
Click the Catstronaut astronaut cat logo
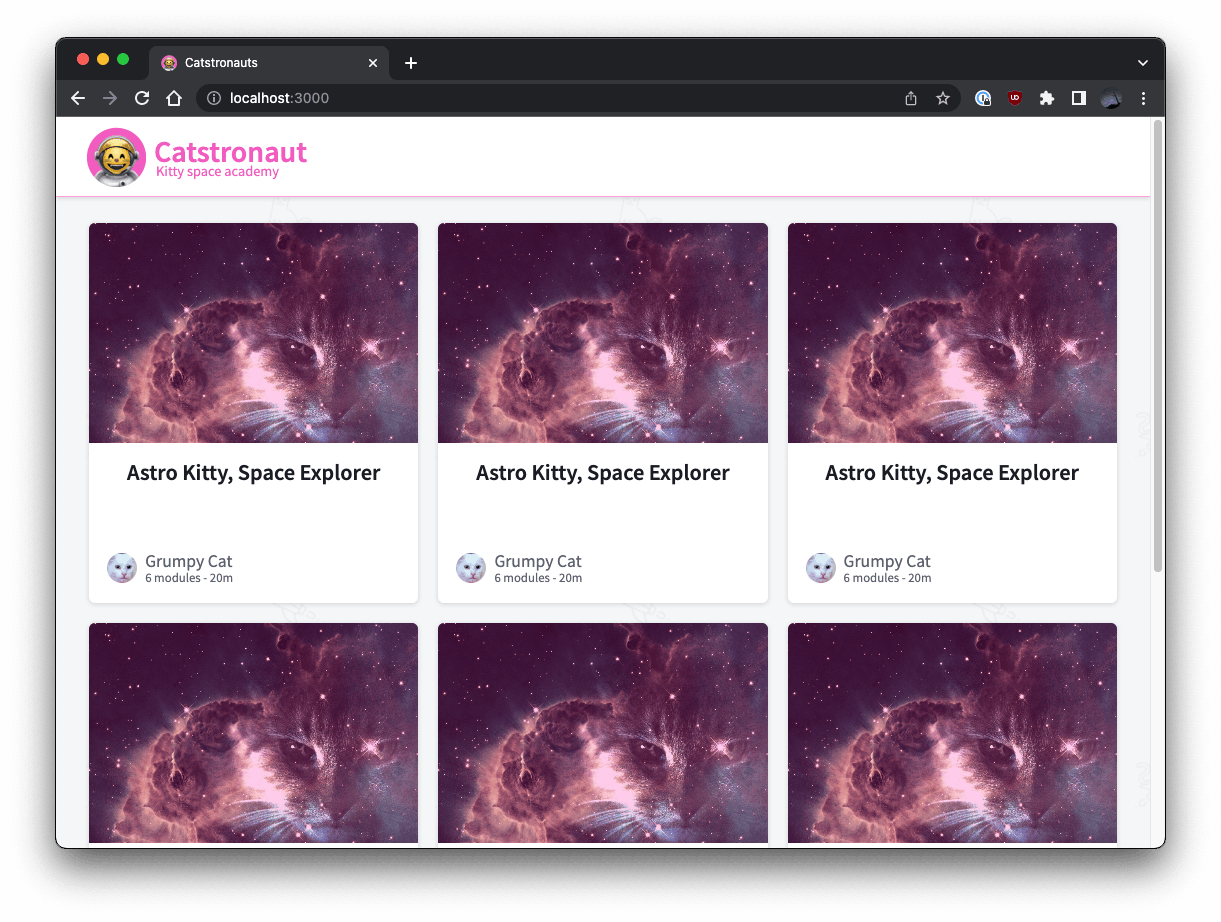coord(117,157)
